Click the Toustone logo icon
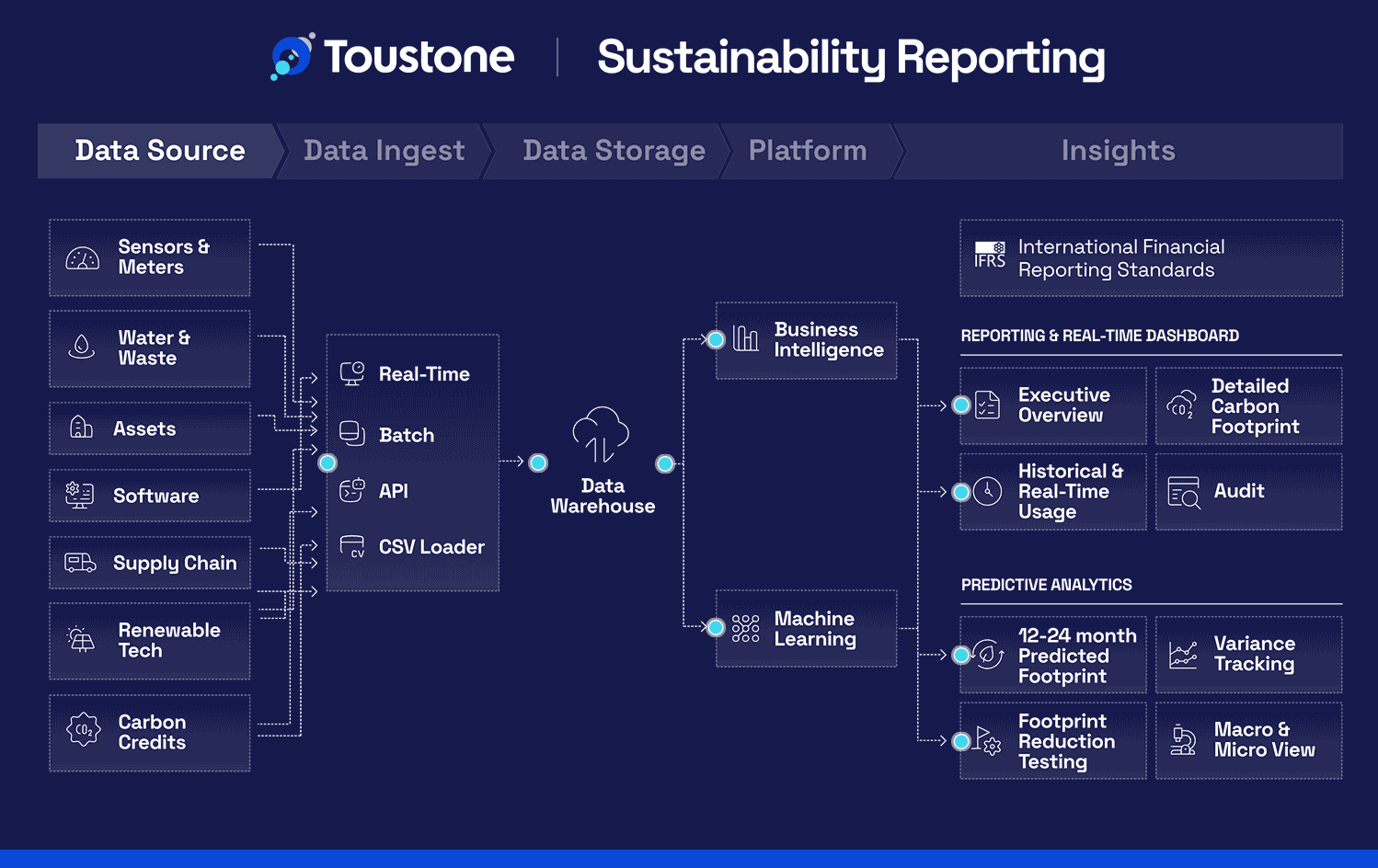The height and width of the screenshot is (868, 1378). coord(293,57)
